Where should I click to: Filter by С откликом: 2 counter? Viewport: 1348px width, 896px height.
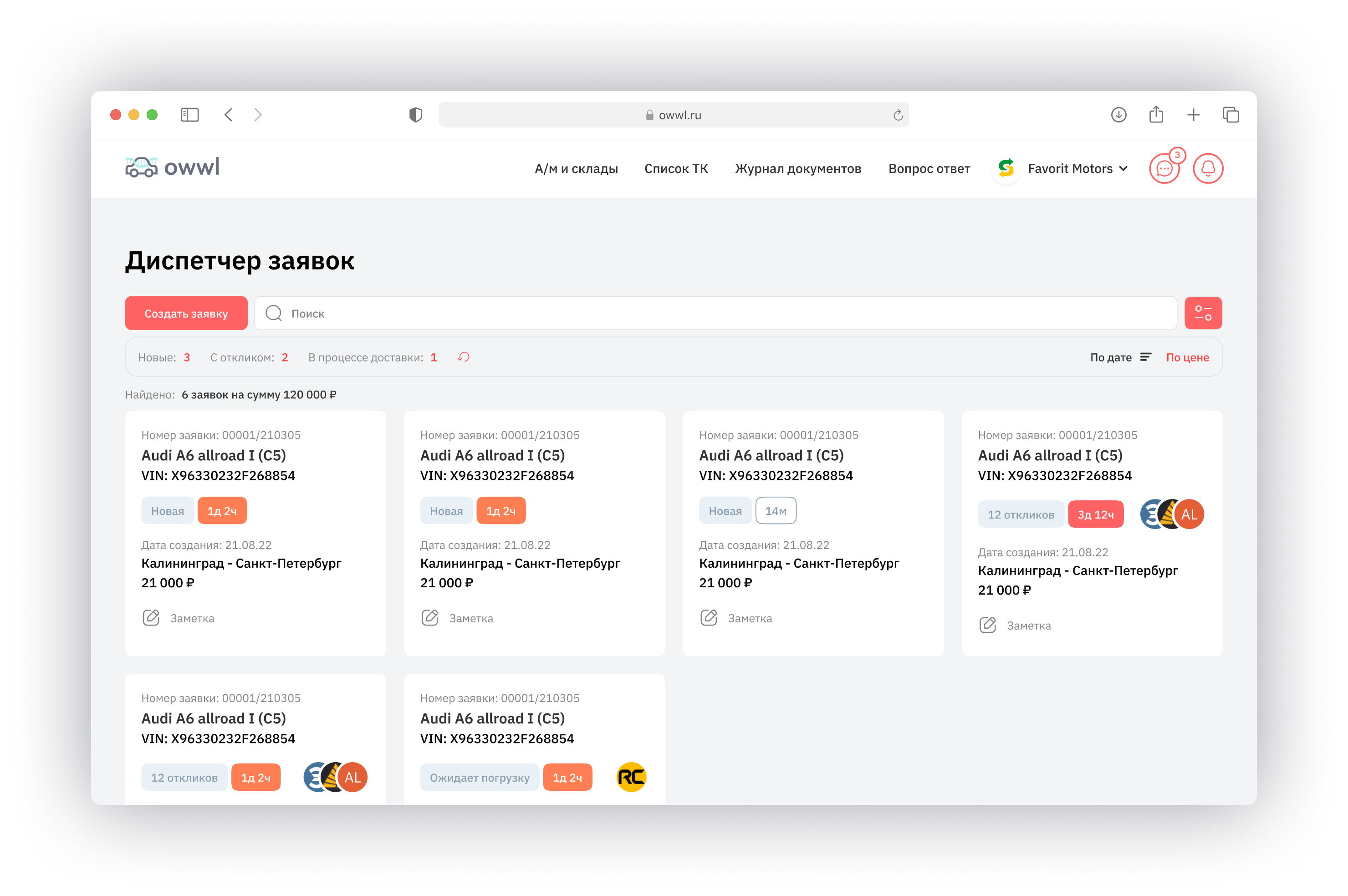click(x=249, y=357)
